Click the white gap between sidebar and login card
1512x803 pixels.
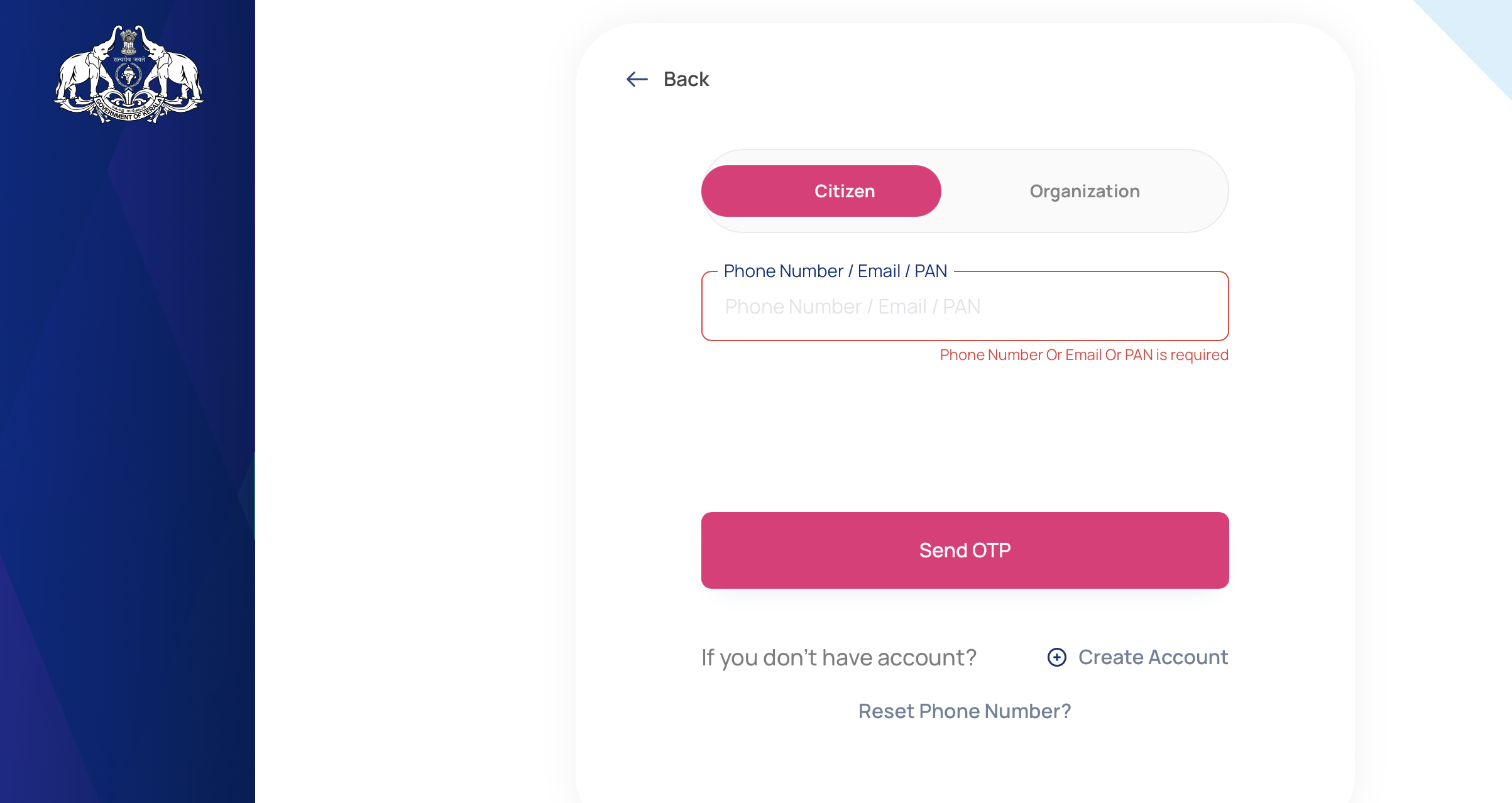[415, 402]
